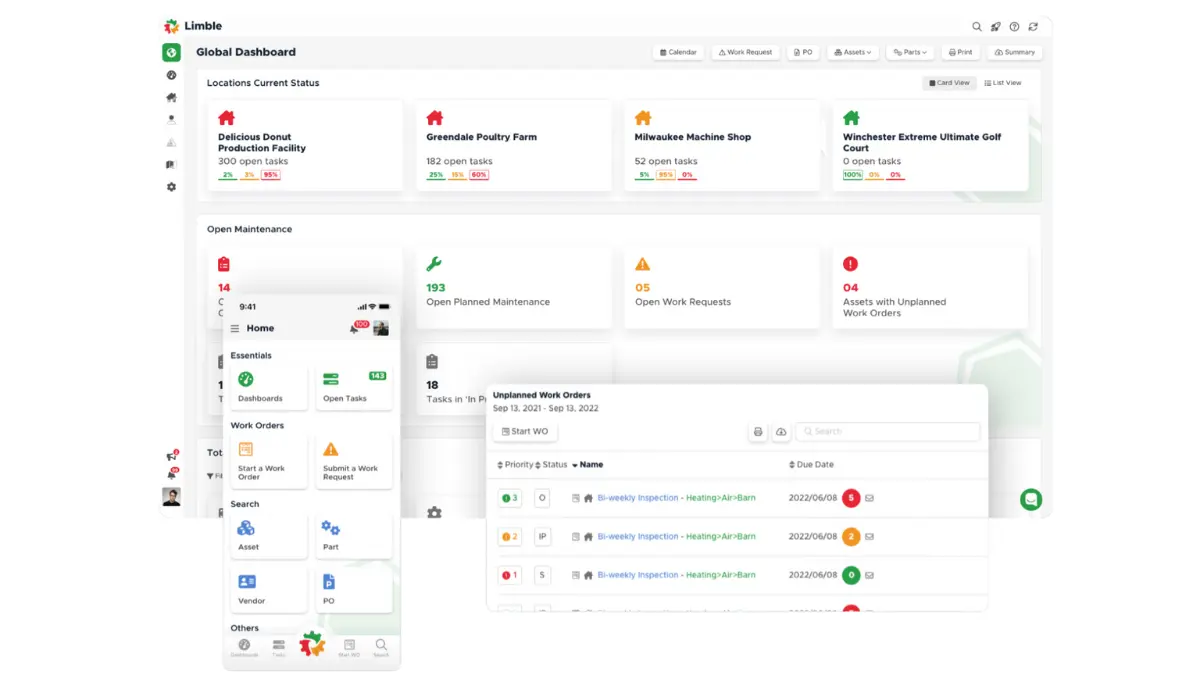
Task: Click the green chat bubble button
Action: pyautogui.click(x=1031, y=499)
